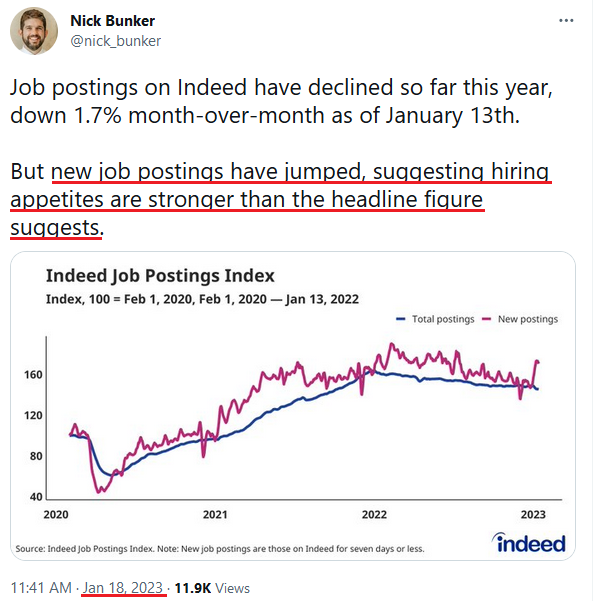This screenshot has width=603, height=601.
Task: Click the pink New postings legend marker
Action: [487, 319]
